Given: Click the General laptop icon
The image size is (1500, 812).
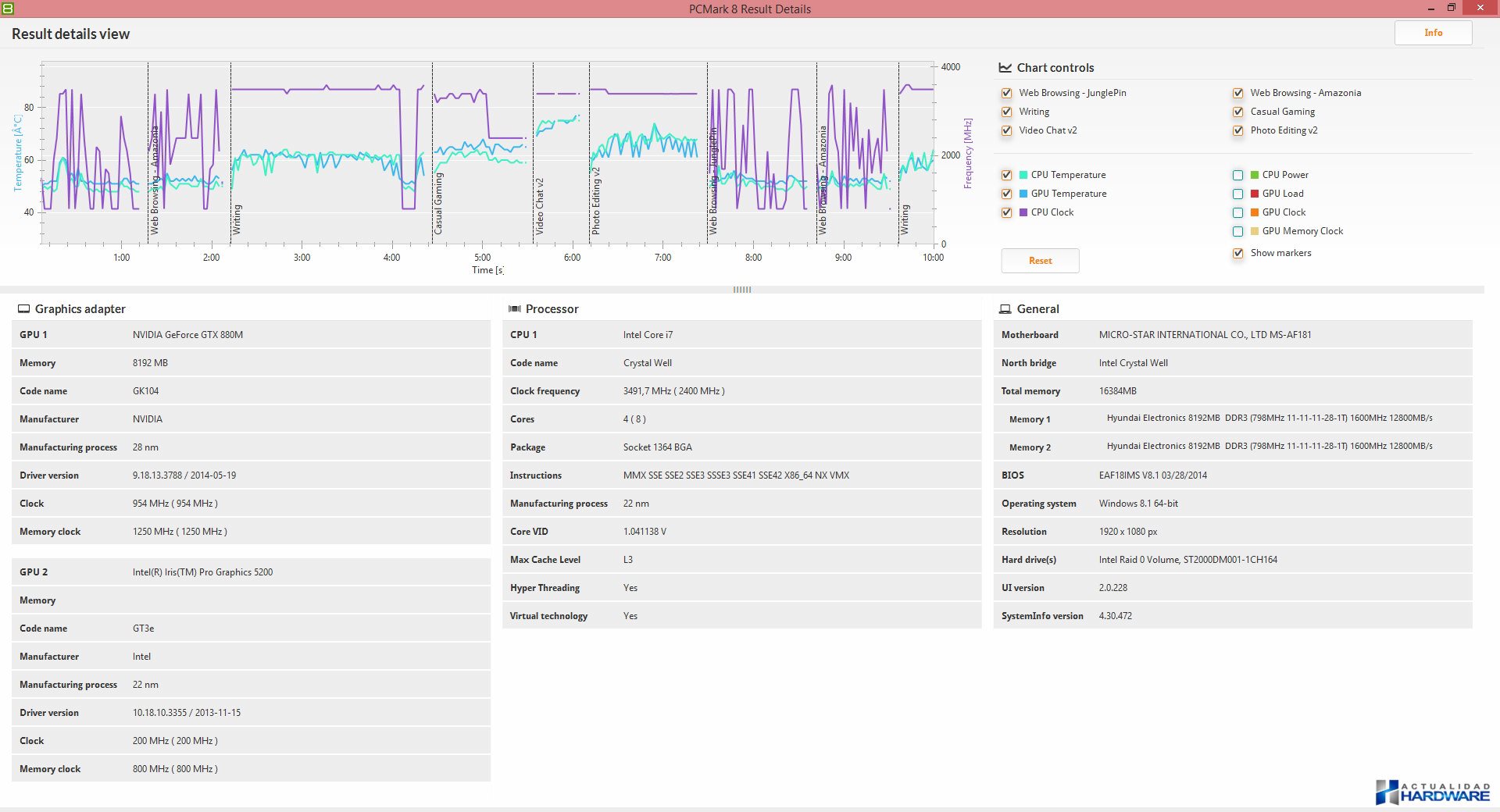Looking at the screenshot, I should (1005, 309).
